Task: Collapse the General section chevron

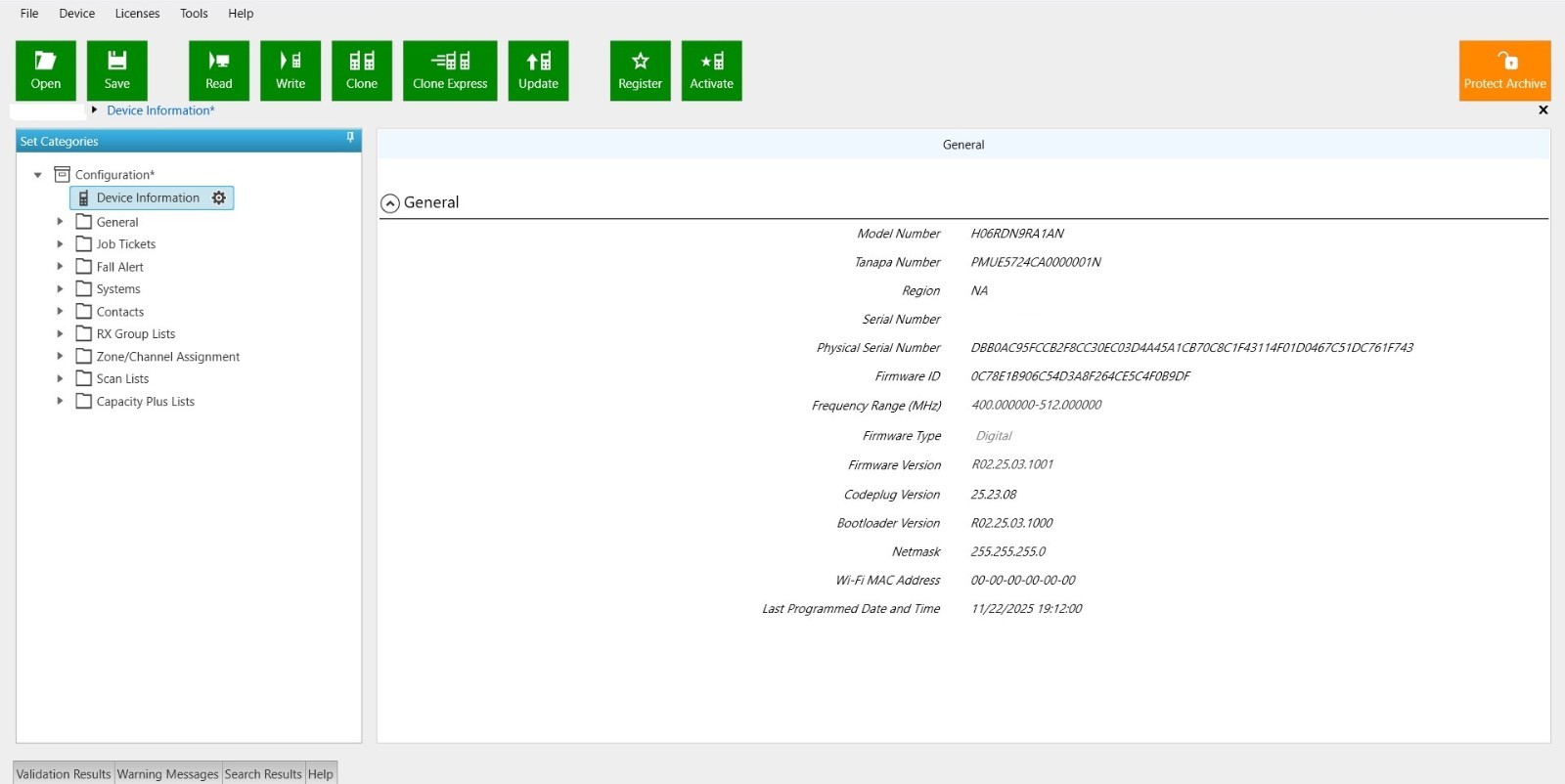Action: click(390, 203)
